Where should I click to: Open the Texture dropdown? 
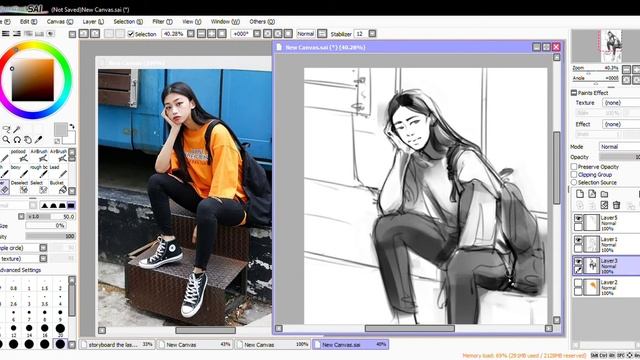621,103
